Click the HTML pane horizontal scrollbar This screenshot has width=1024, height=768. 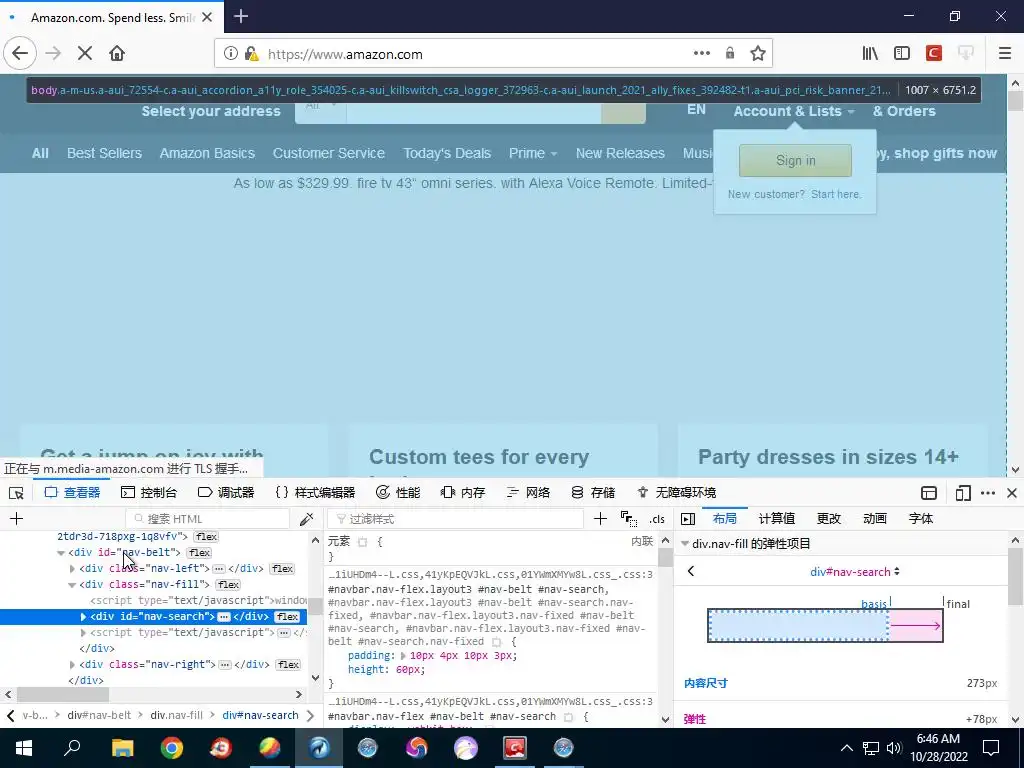coord(62,694)
